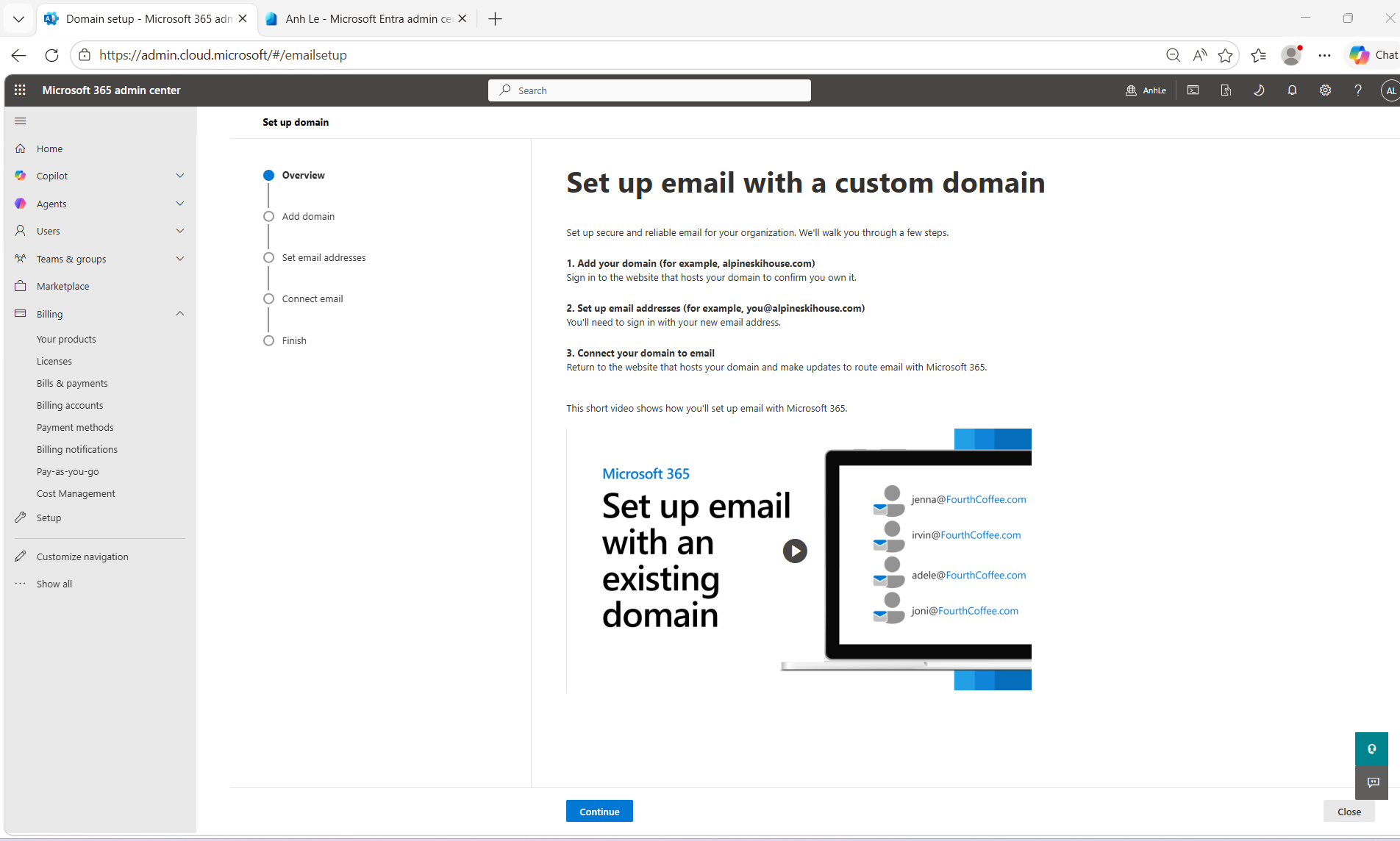Viewport: 1400px width, 841px height.
Task: Open the AL account avatar menu
Action: click(1390, 90)
